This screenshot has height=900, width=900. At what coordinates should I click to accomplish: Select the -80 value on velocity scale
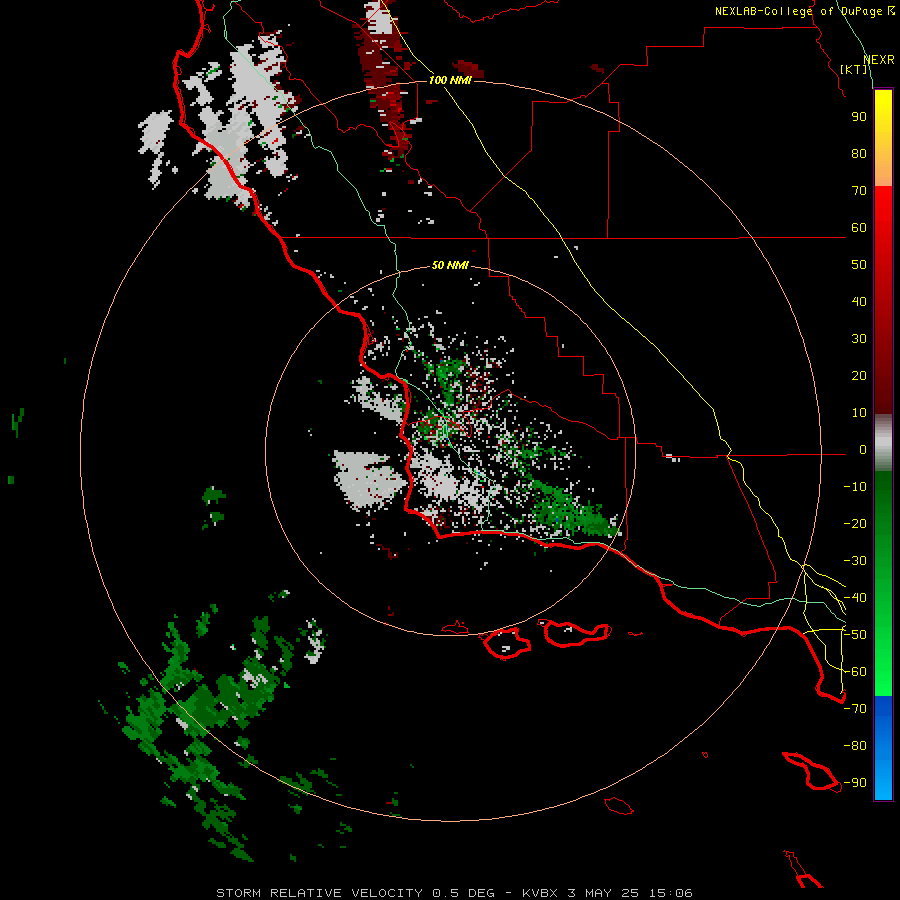855,746
